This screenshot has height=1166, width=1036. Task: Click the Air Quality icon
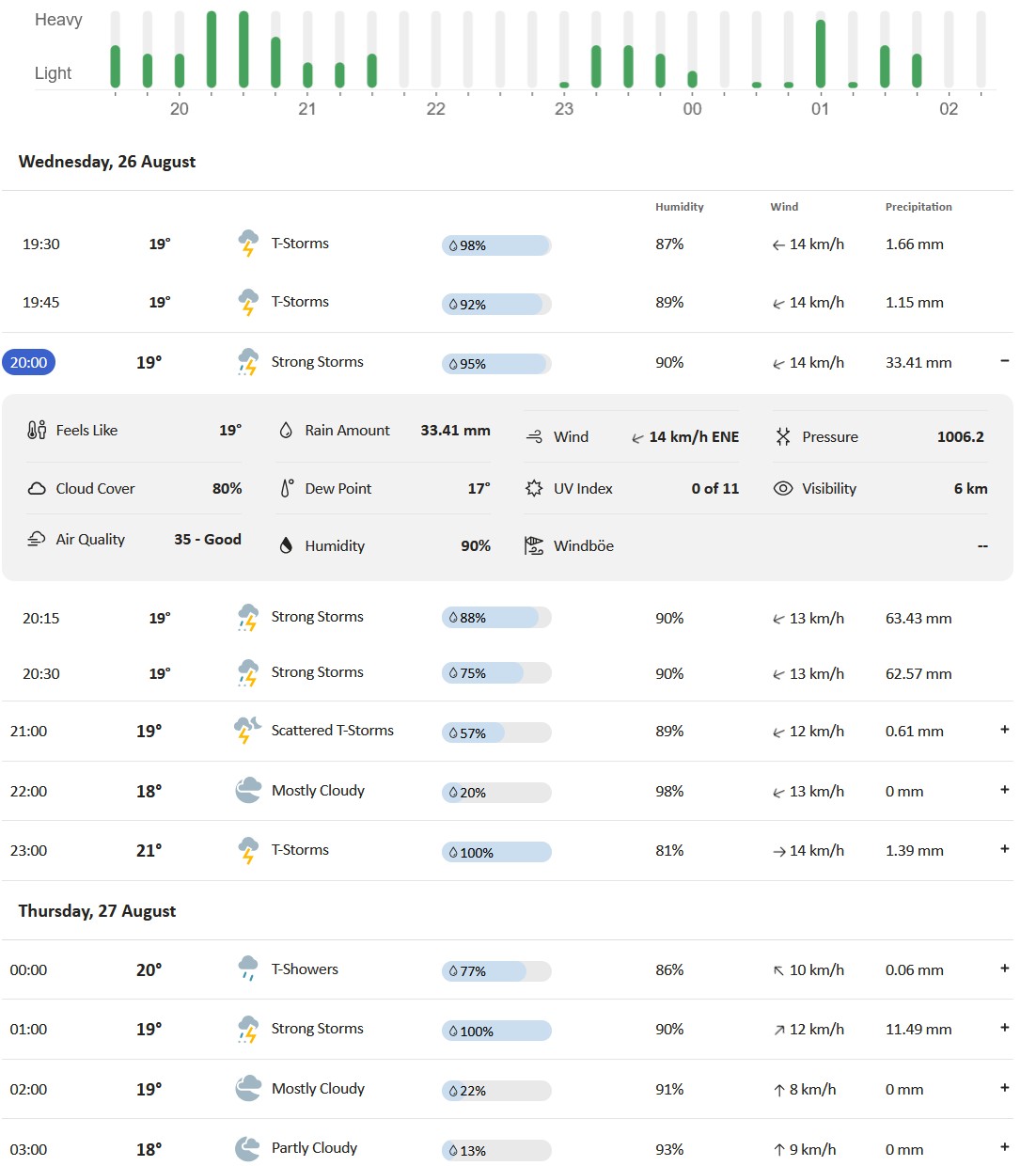pyautogui.click(x=37, y=539)
